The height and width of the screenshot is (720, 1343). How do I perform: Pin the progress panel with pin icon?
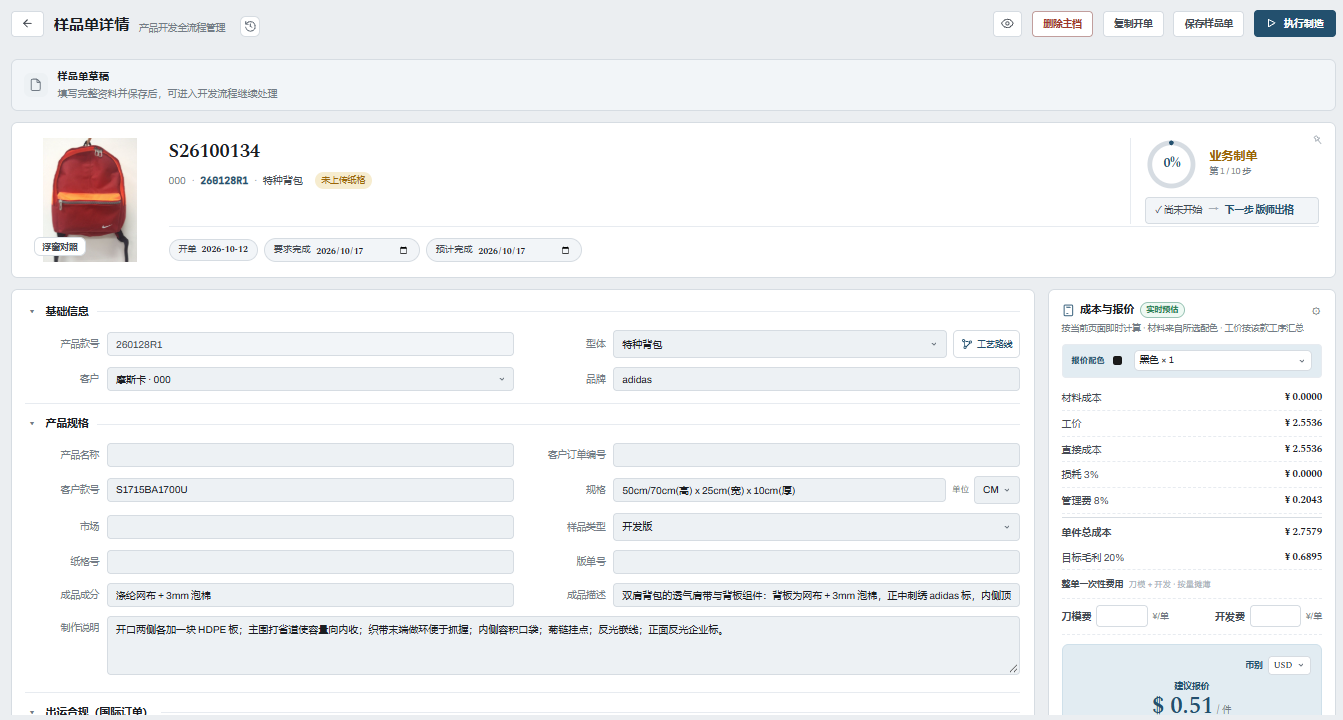(1317, 140)
